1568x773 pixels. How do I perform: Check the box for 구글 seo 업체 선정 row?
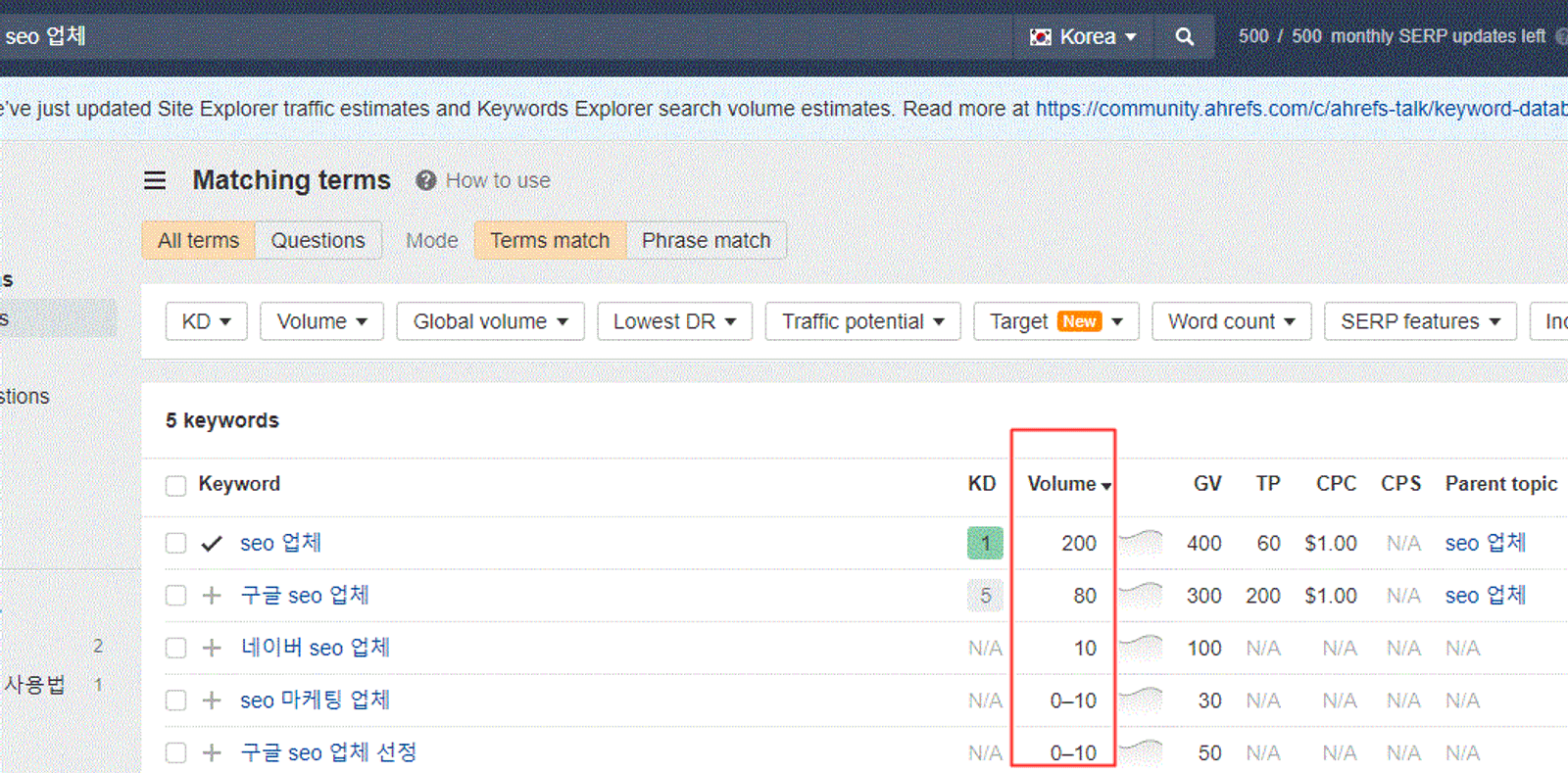[176, 752]
